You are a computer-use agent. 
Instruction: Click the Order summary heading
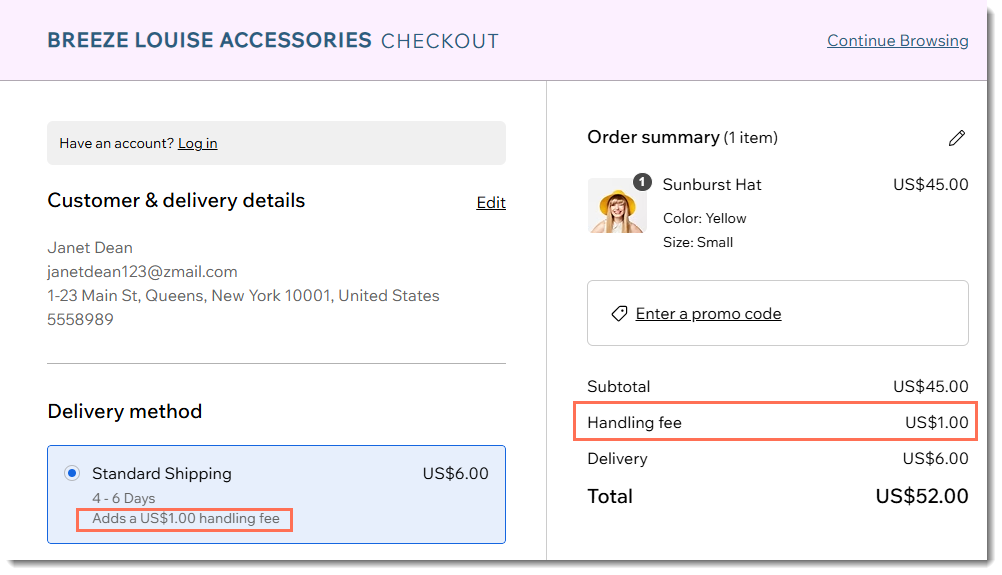coord(653,137)
